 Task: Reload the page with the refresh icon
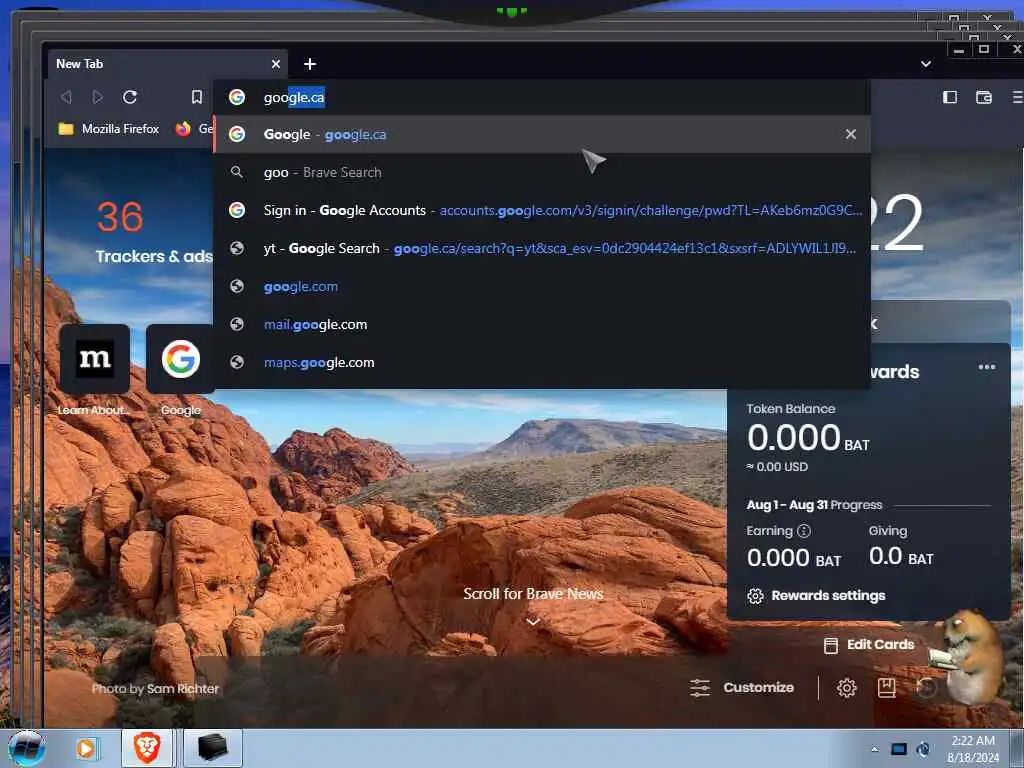[130, 97]
